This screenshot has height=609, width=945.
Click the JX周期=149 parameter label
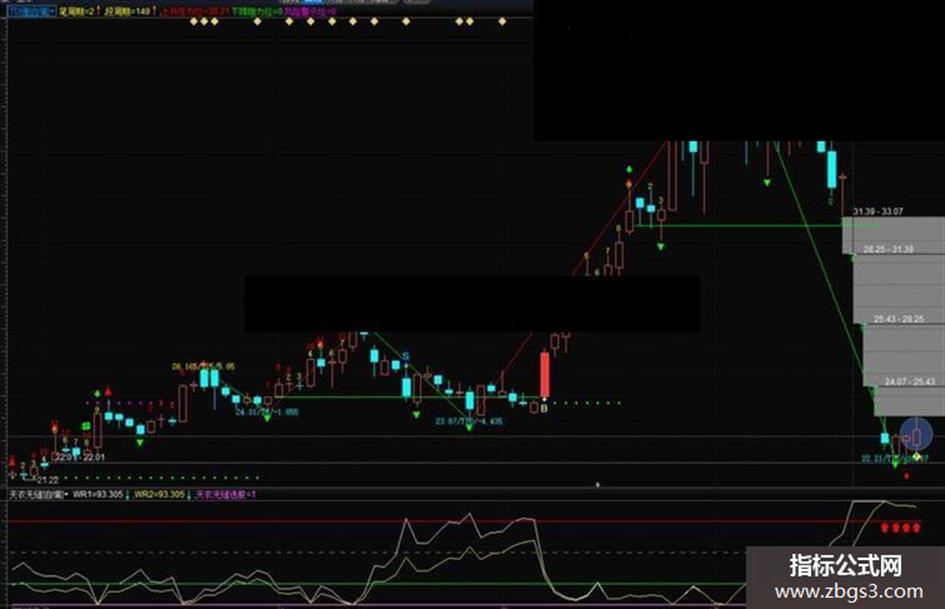[x=127, y=11]
